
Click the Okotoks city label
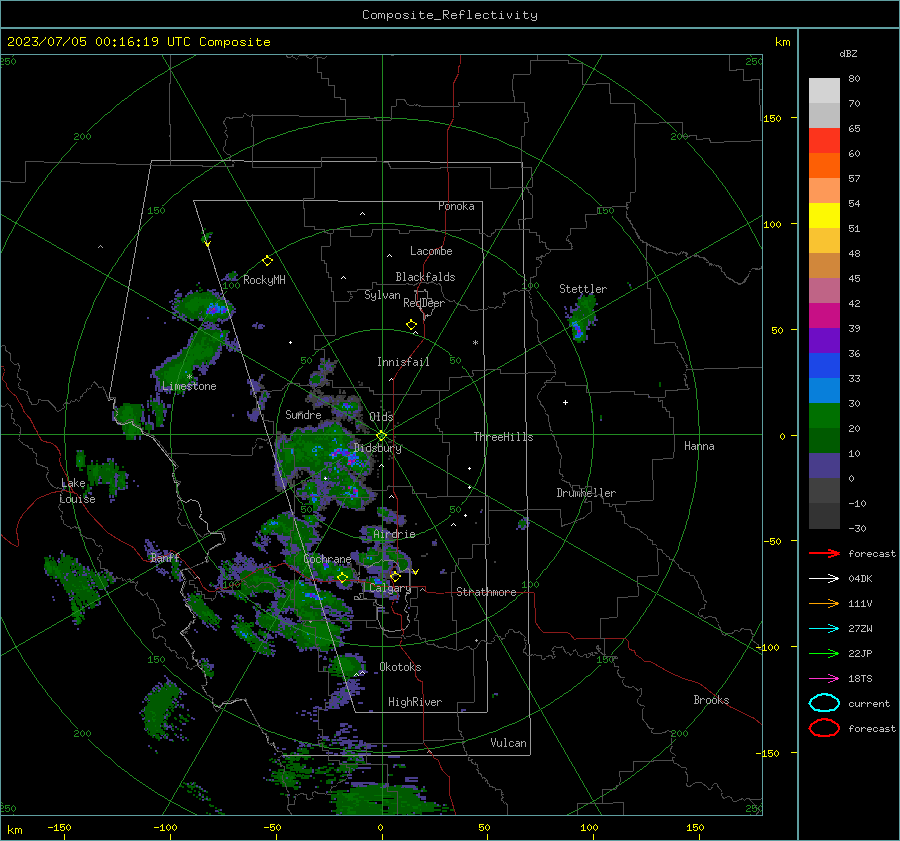[400, 667]
